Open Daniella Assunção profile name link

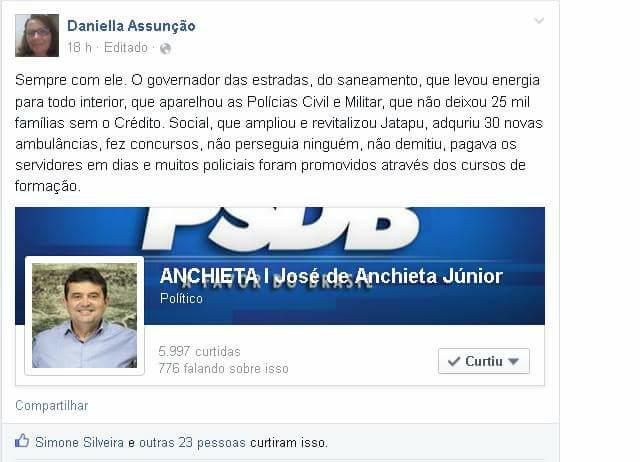click(131, 26)
